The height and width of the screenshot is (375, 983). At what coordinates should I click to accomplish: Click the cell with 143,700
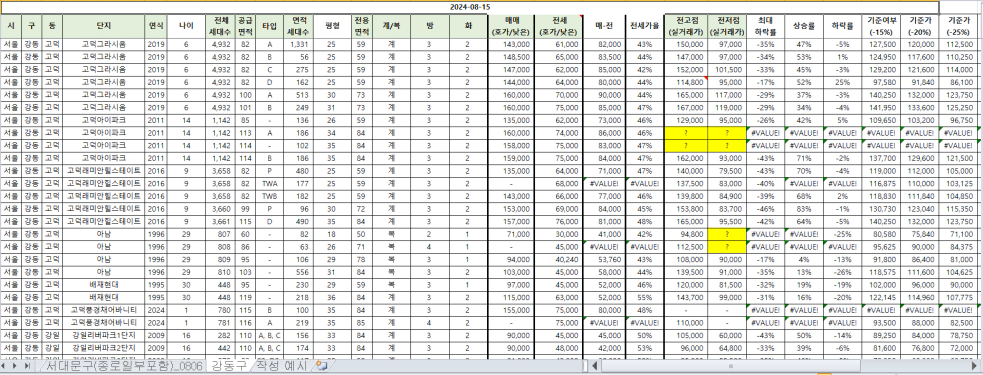point(686,297)
